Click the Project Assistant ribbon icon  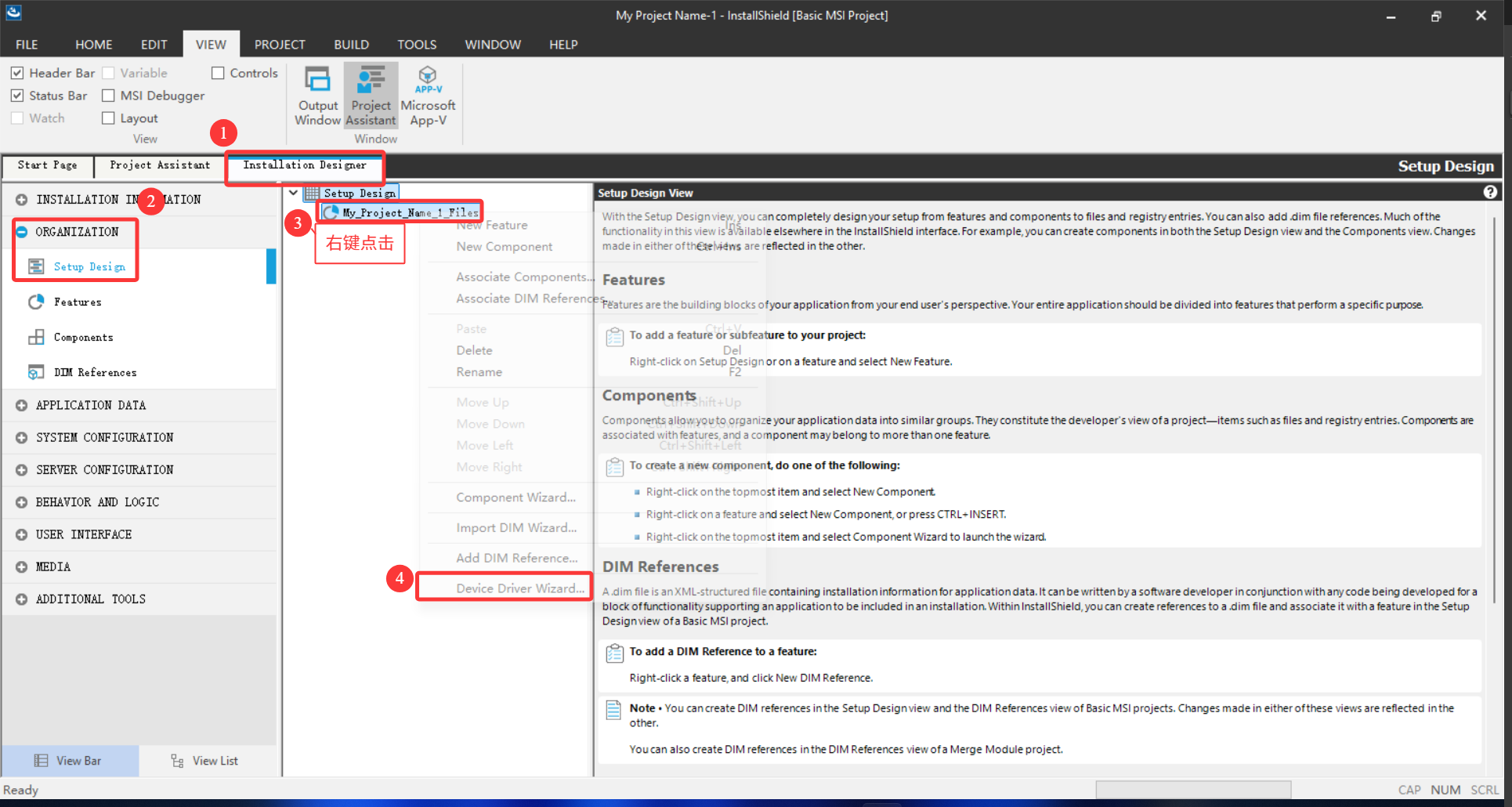[371, 79]
